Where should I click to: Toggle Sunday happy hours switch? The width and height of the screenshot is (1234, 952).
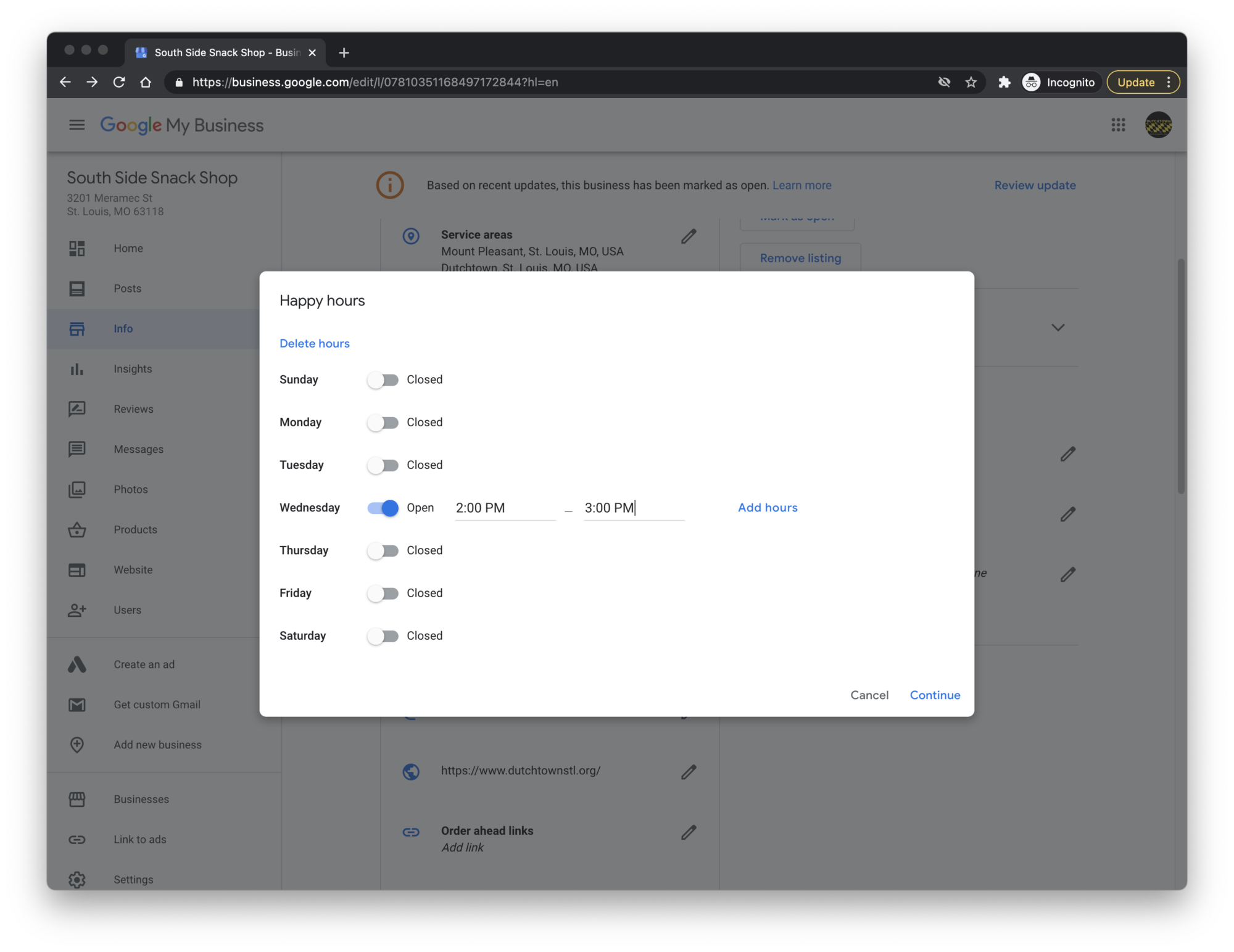pos(383,380)
